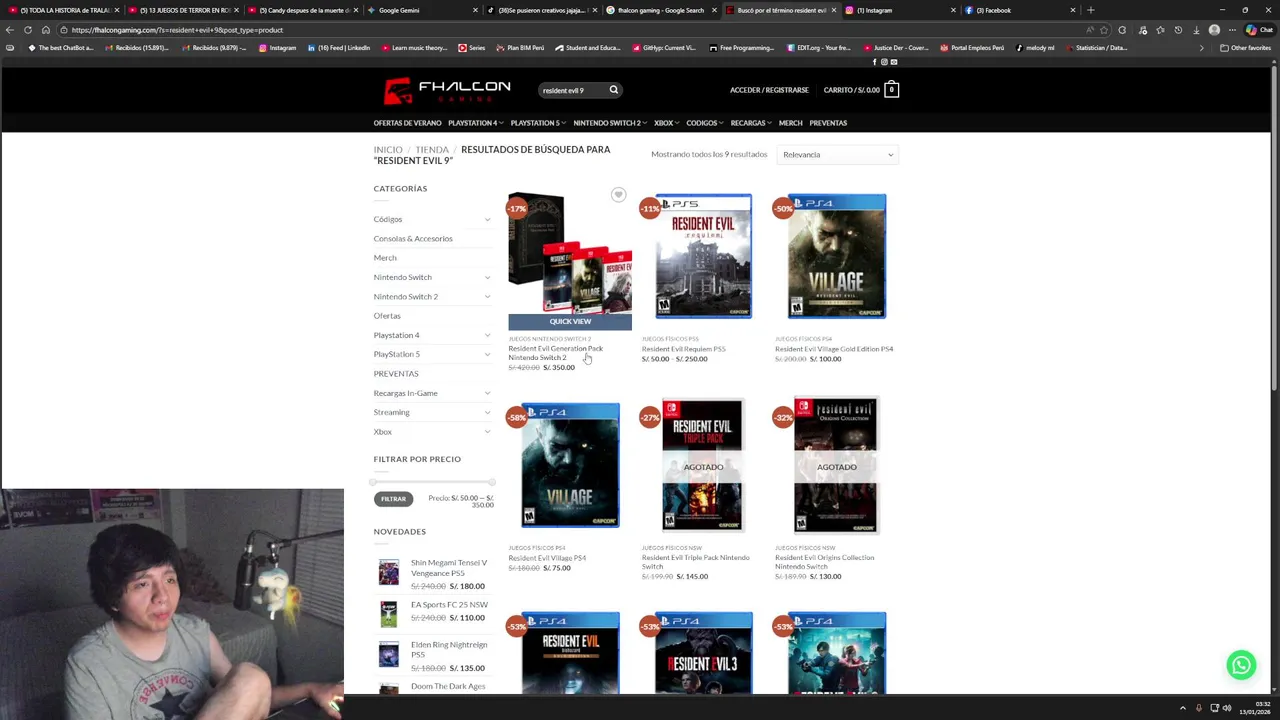Open Resident Evil Triple Pack title link
The image size is (1280, 720).
pyautogui.click(x=695, y=562)
